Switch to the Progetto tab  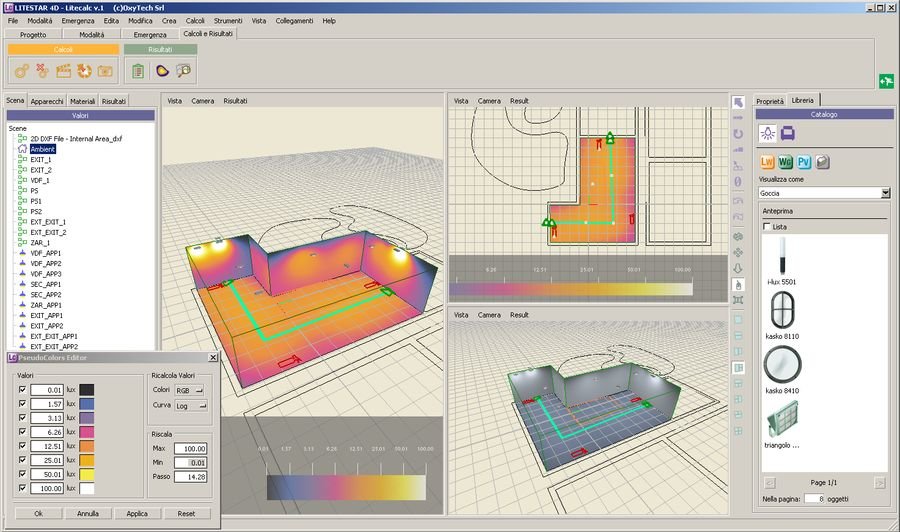tap(33, 34)
